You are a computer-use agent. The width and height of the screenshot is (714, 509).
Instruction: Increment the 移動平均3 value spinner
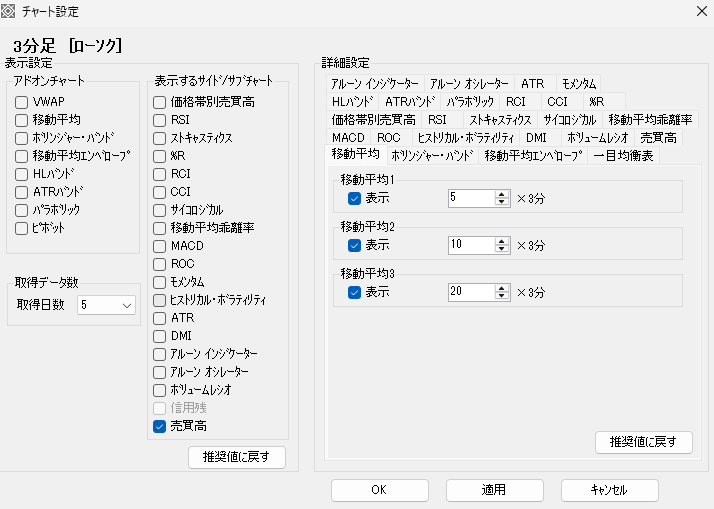pyautogui.click(x=502, y=288)
